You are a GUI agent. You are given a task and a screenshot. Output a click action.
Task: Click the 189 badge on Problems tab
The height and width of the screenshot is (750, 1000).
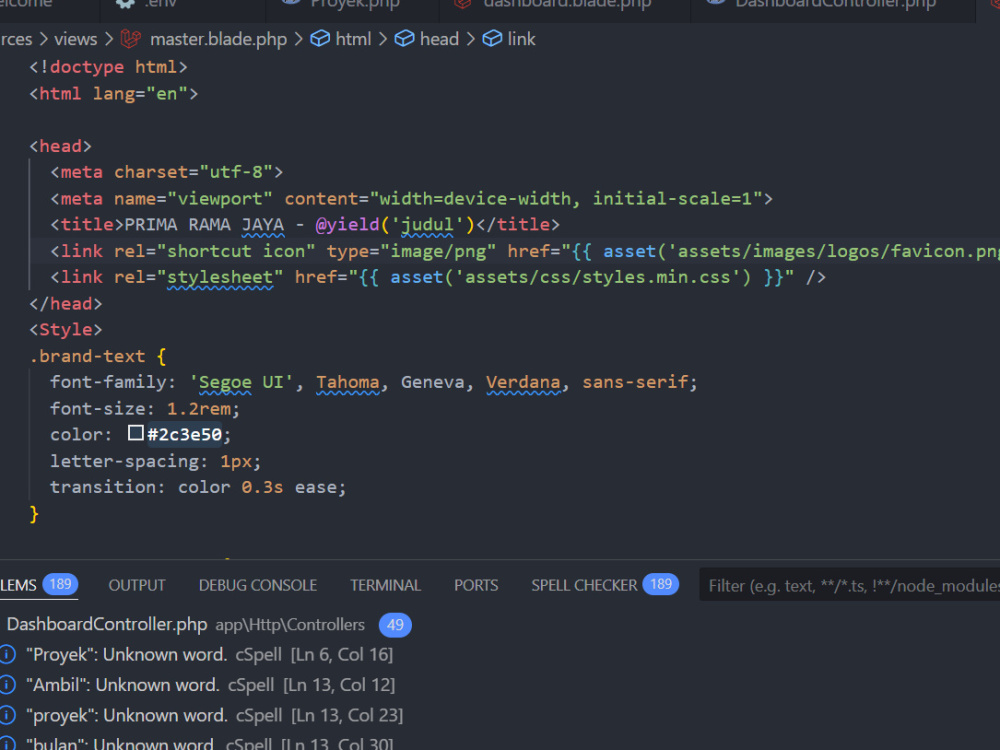(60, 584)
